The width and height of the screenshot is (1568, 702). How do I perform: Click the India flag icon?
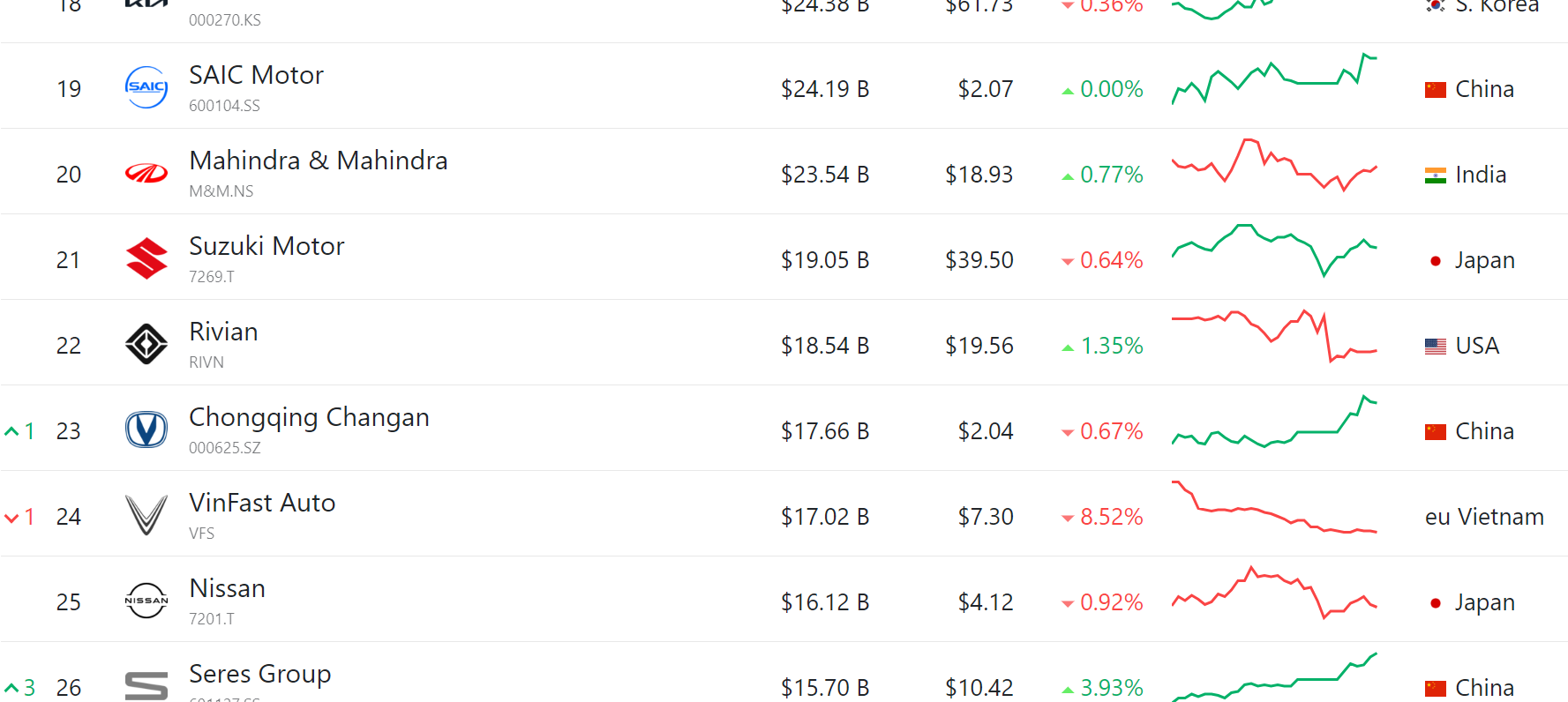[x=1436, y=175]
